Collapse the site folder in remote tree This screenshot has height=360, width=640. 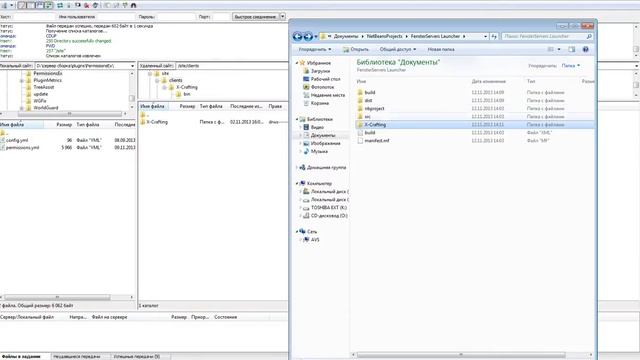point(150,74)
